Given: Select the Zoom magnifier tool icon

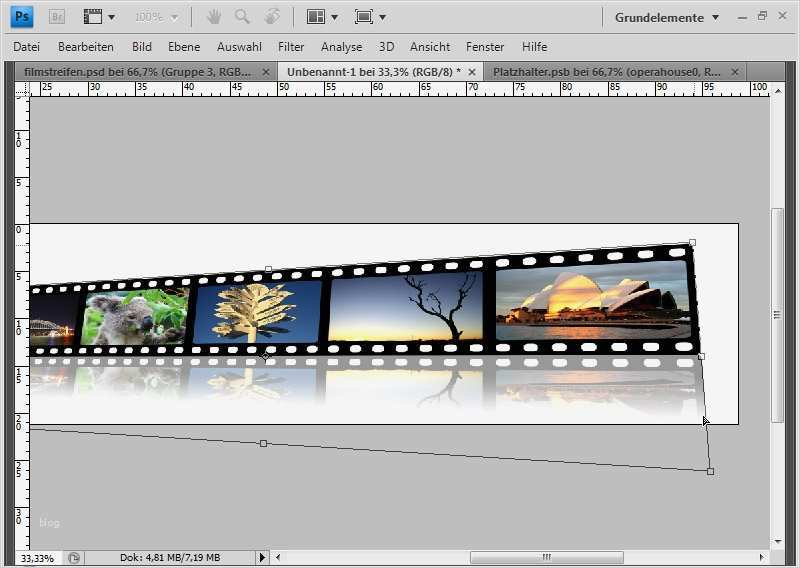Looking at the screenshot, I should click(242, 17).
